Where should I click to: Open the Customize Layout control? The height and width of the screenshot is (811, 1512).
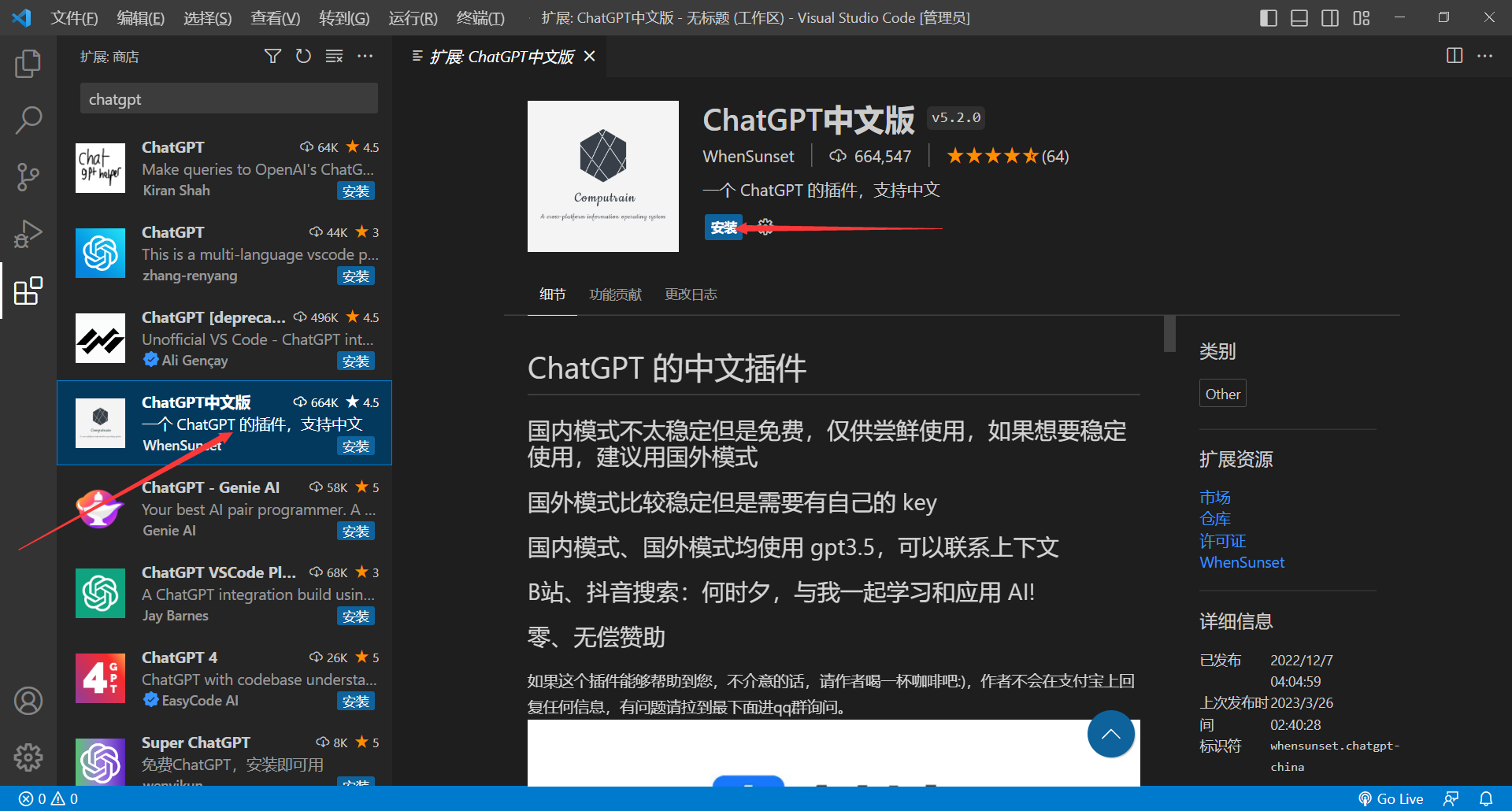point(1362,17)
